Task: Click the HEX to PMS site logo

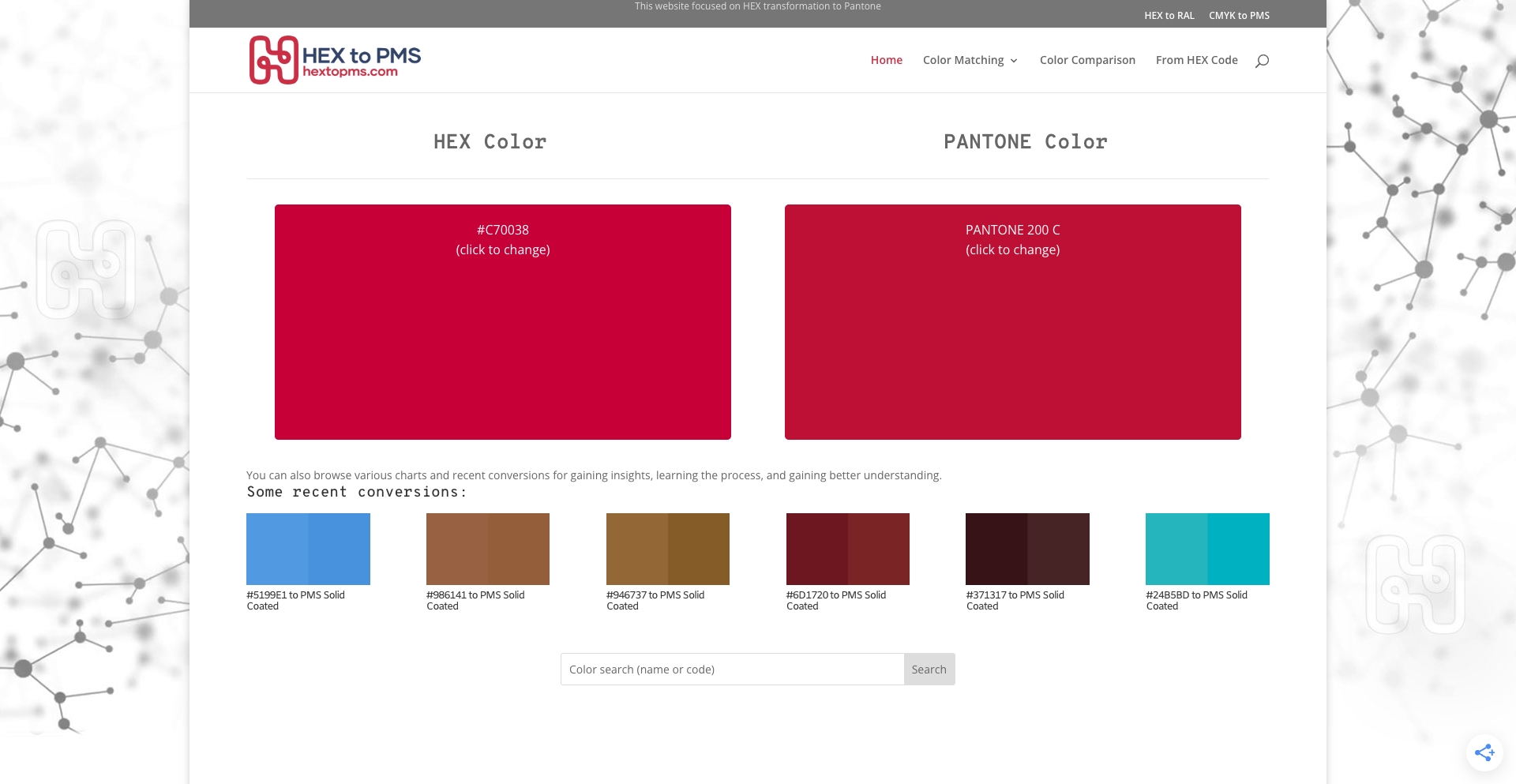Action: 335,60
